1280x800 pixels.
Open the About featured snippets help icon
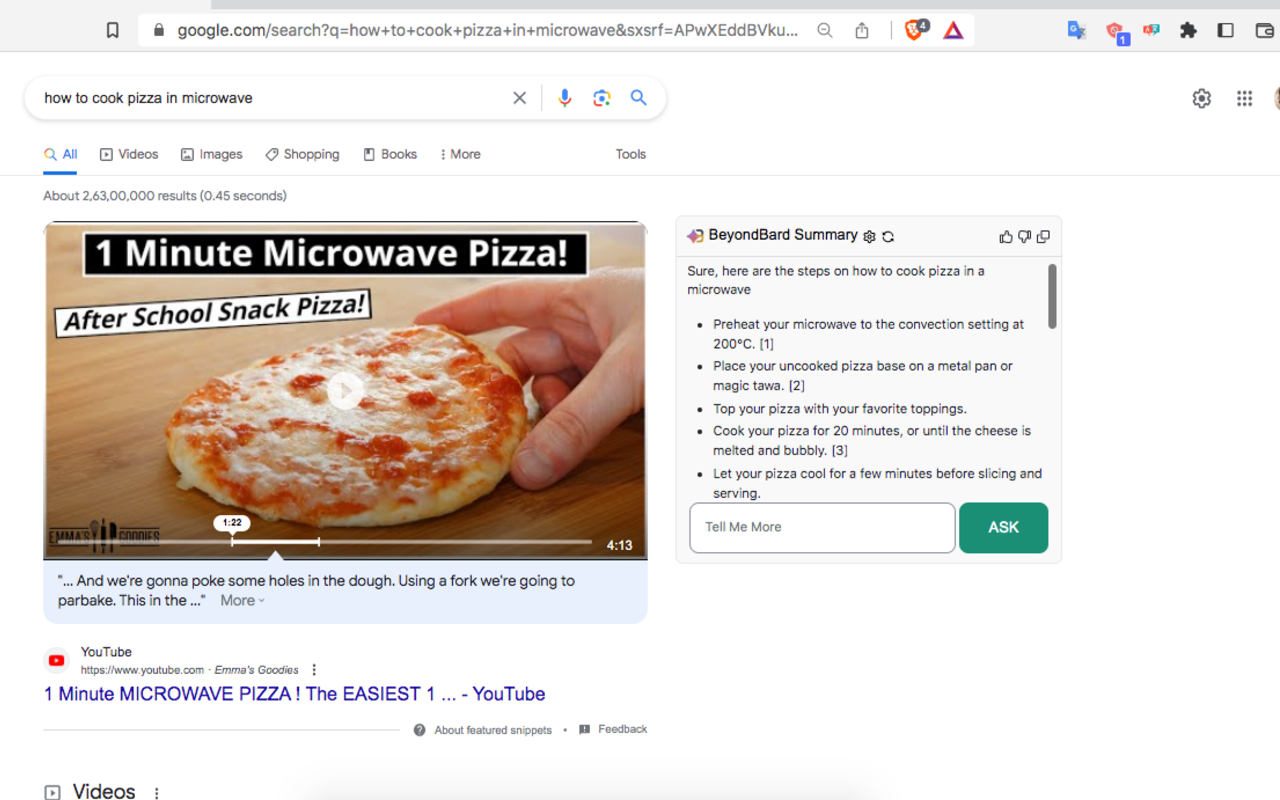click(420, 730)
